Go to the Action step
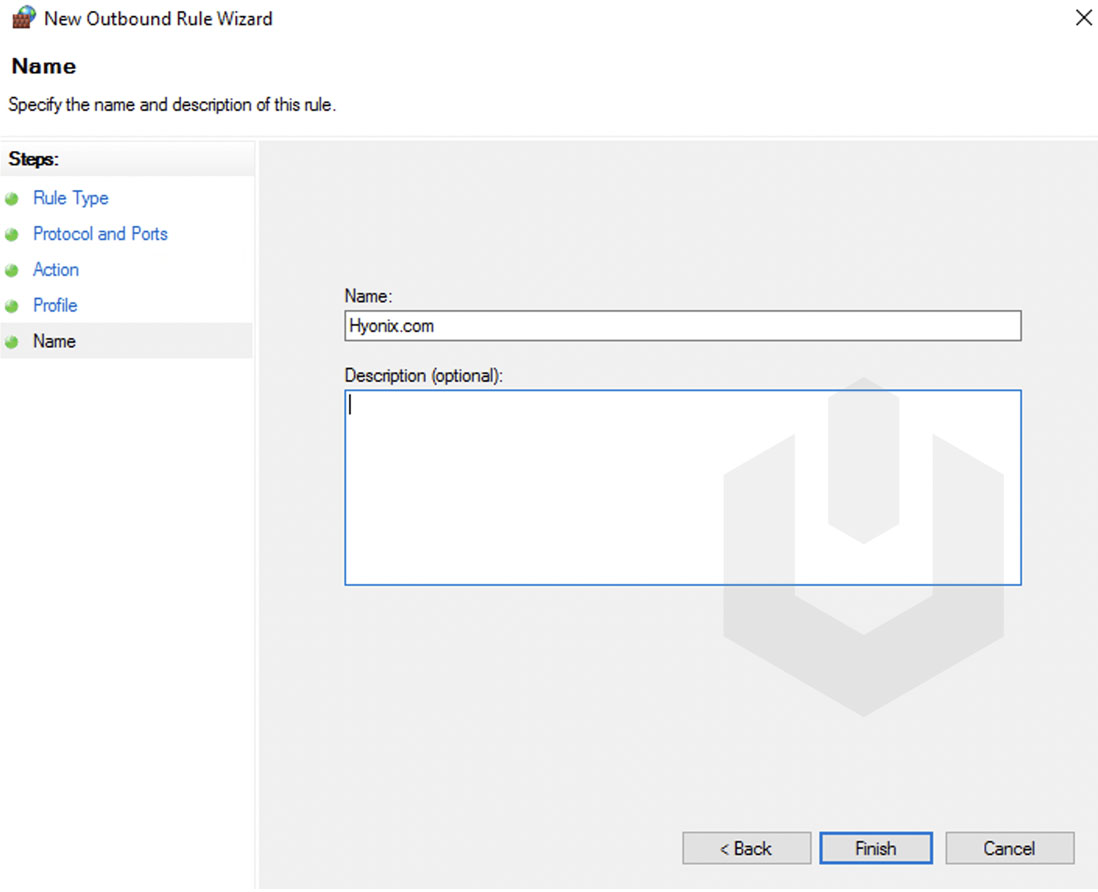This screenshot has width=1098, height=892. (55, 270)
